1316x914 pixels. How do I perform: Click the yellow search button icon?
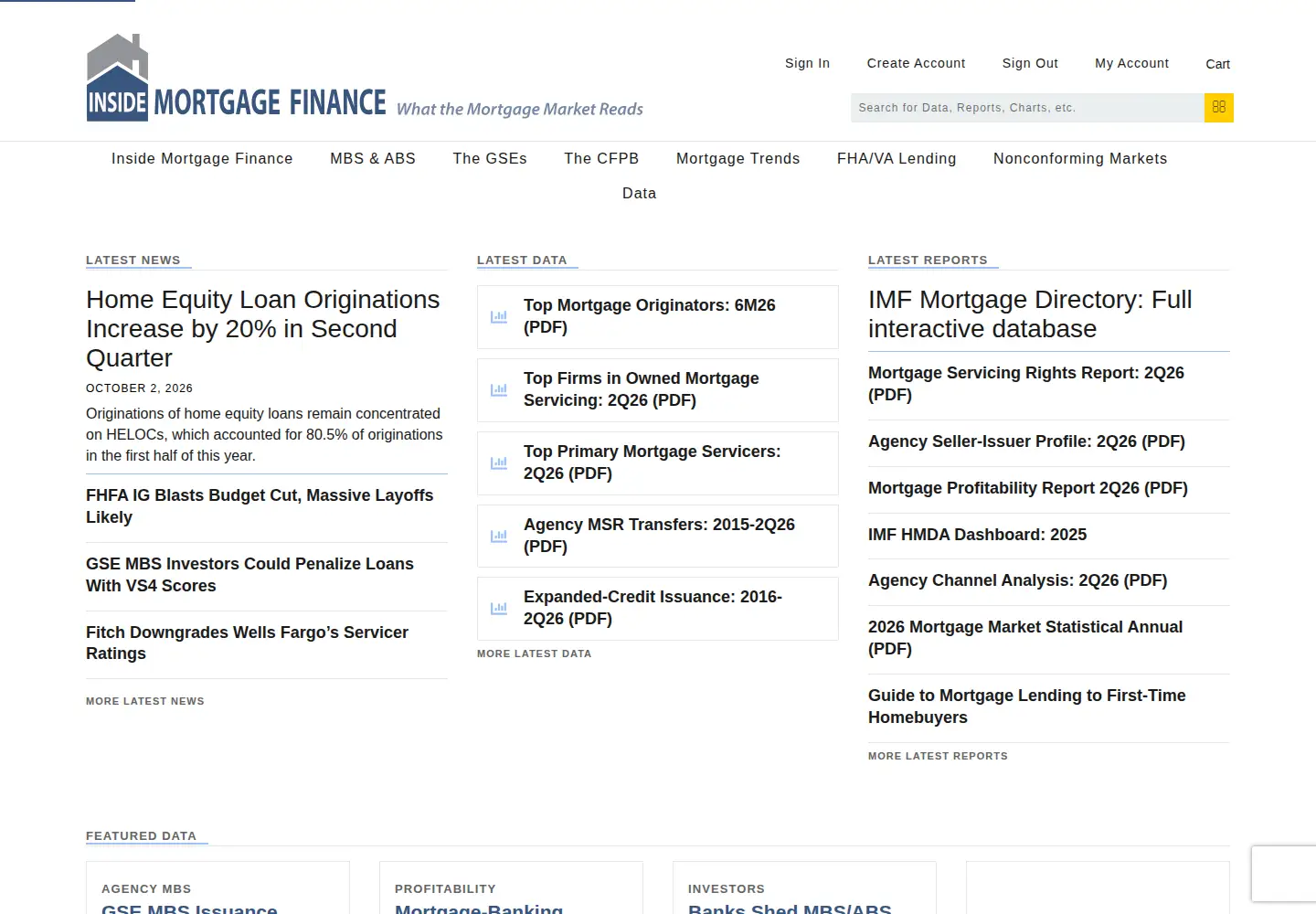click(x=1219, y=108)
